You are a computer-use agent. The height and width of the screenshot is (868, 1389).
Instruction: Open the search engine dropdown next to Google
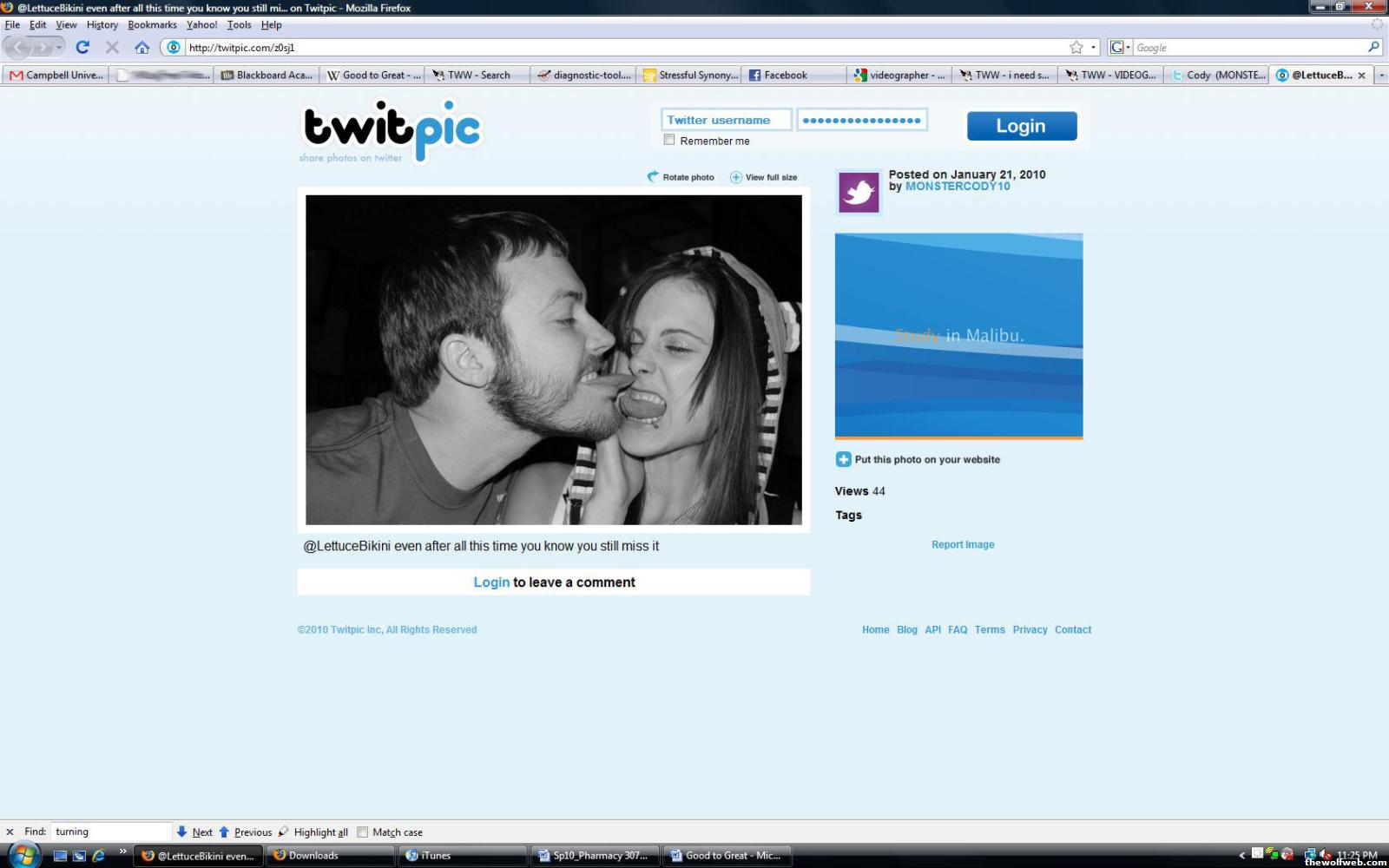[1121, 48]
